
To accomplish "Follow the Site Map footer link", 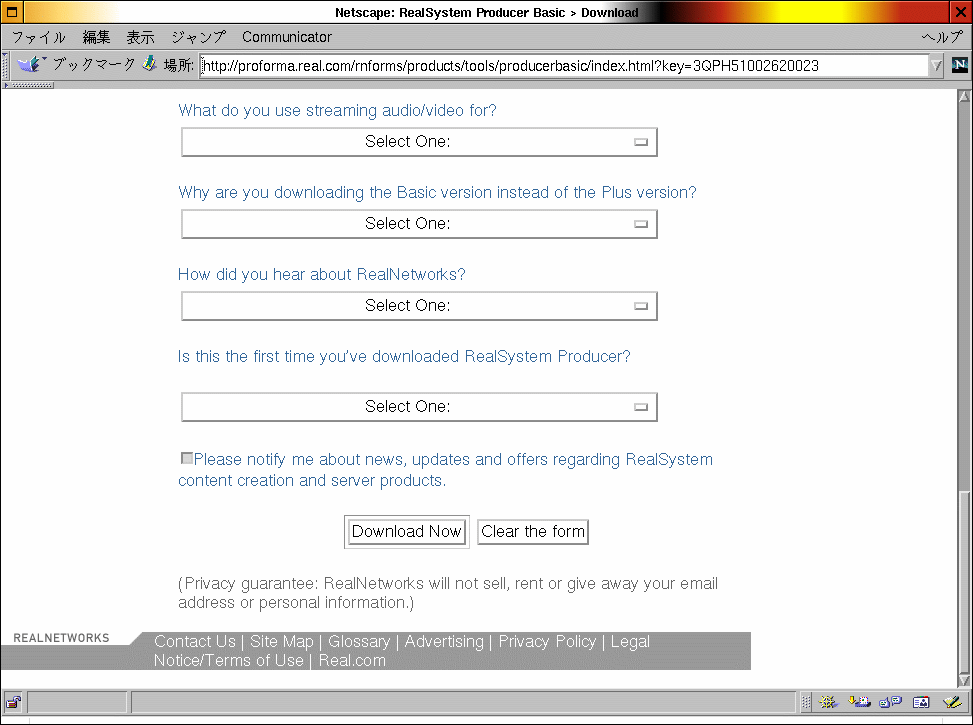I will click(x=282, y=641).
